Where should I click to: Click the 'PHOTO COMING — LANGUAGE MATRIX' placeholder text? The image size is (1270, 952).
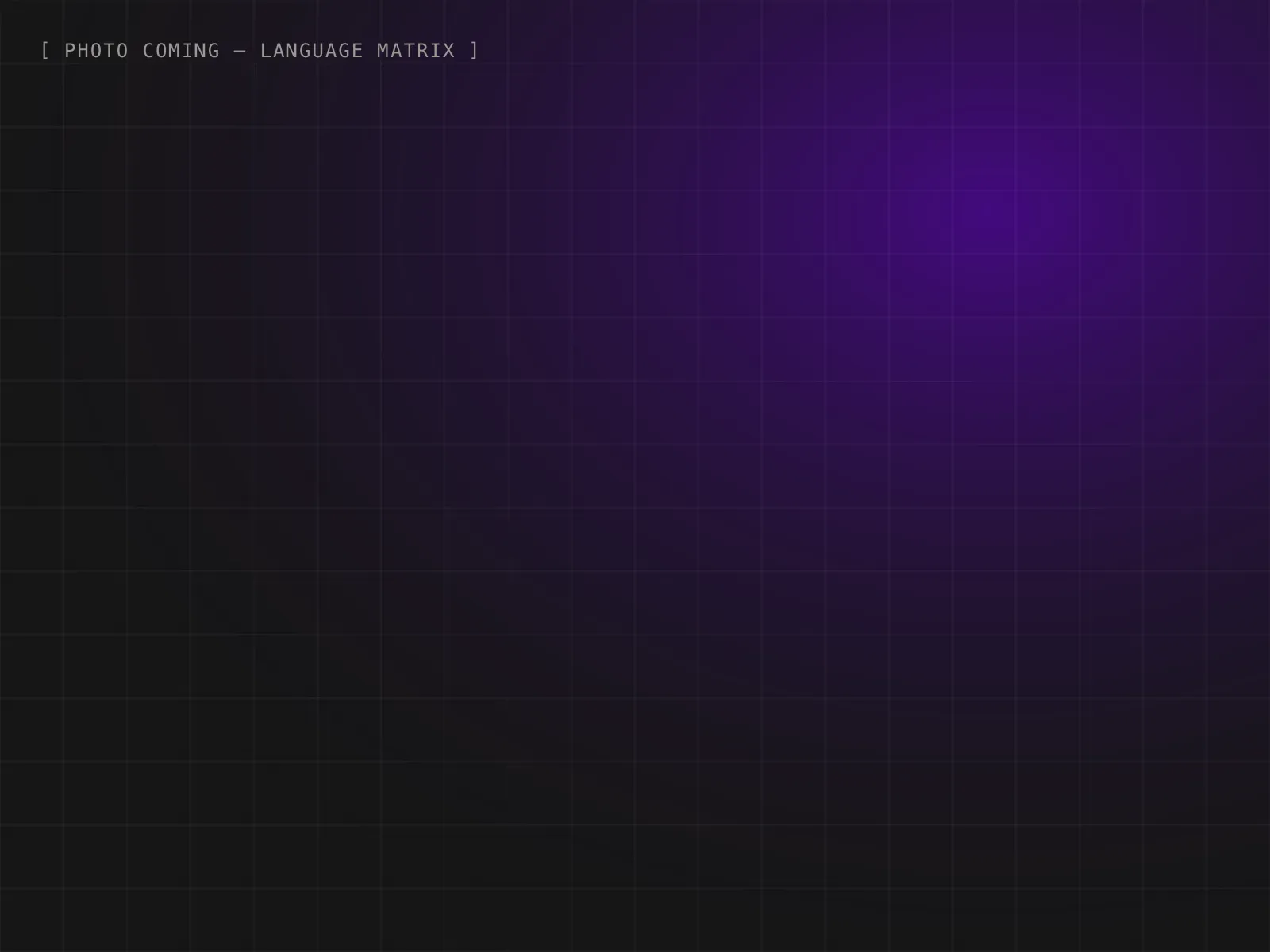(x=260, y=51)
